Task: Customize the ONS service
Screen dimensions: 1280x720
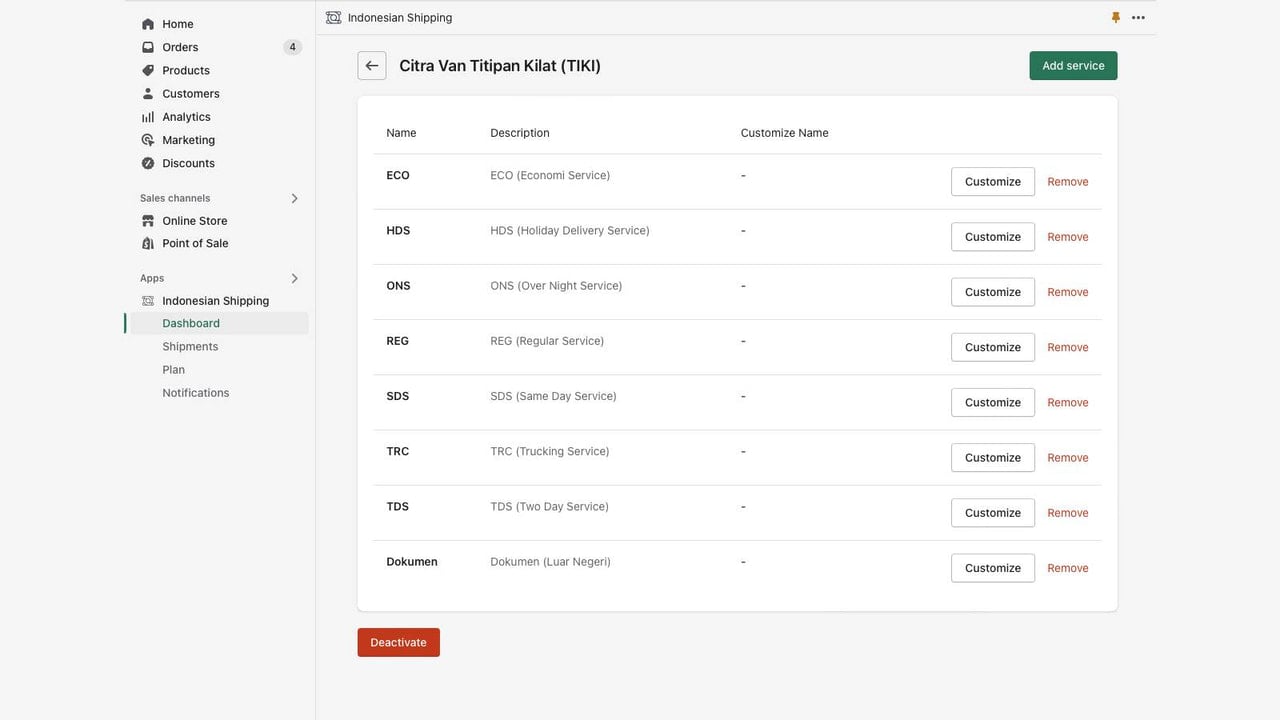Action: (993, 292)
